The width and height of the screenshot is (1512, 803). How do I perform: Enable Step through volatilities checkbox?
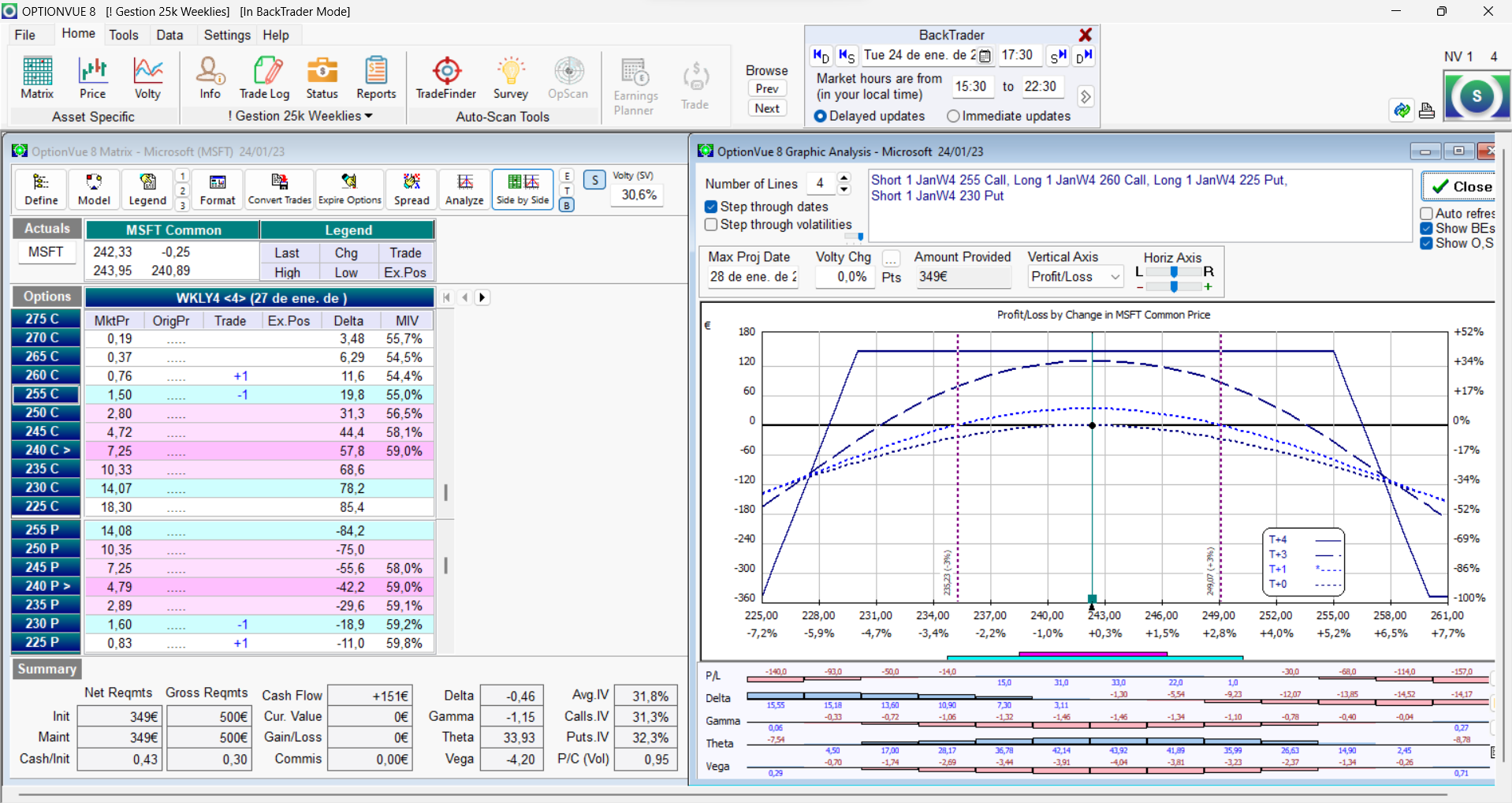pos(711,225)
